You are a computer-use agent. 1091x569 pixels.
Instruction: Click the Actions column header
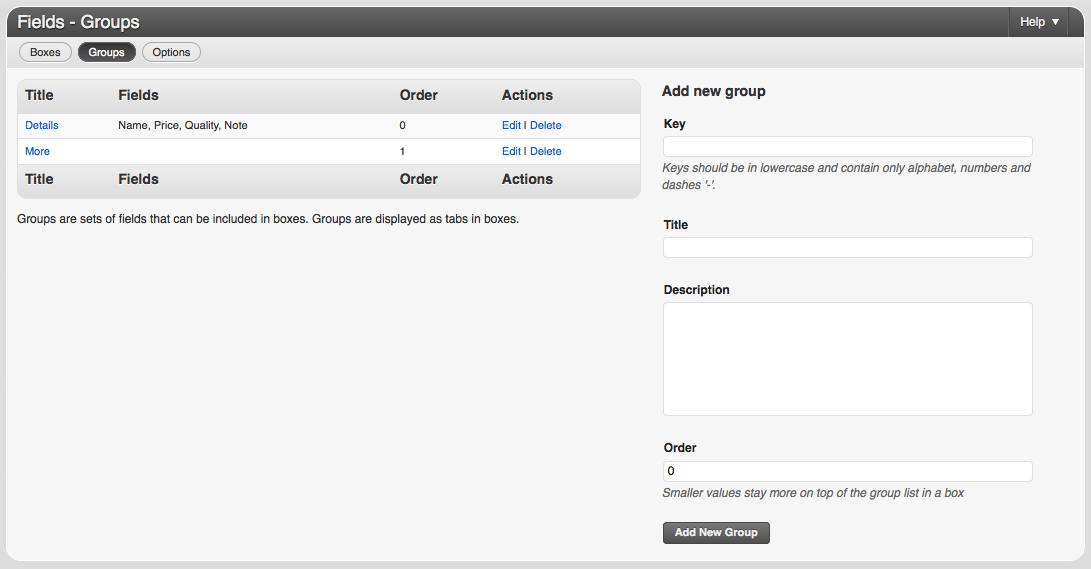(527, 95)
